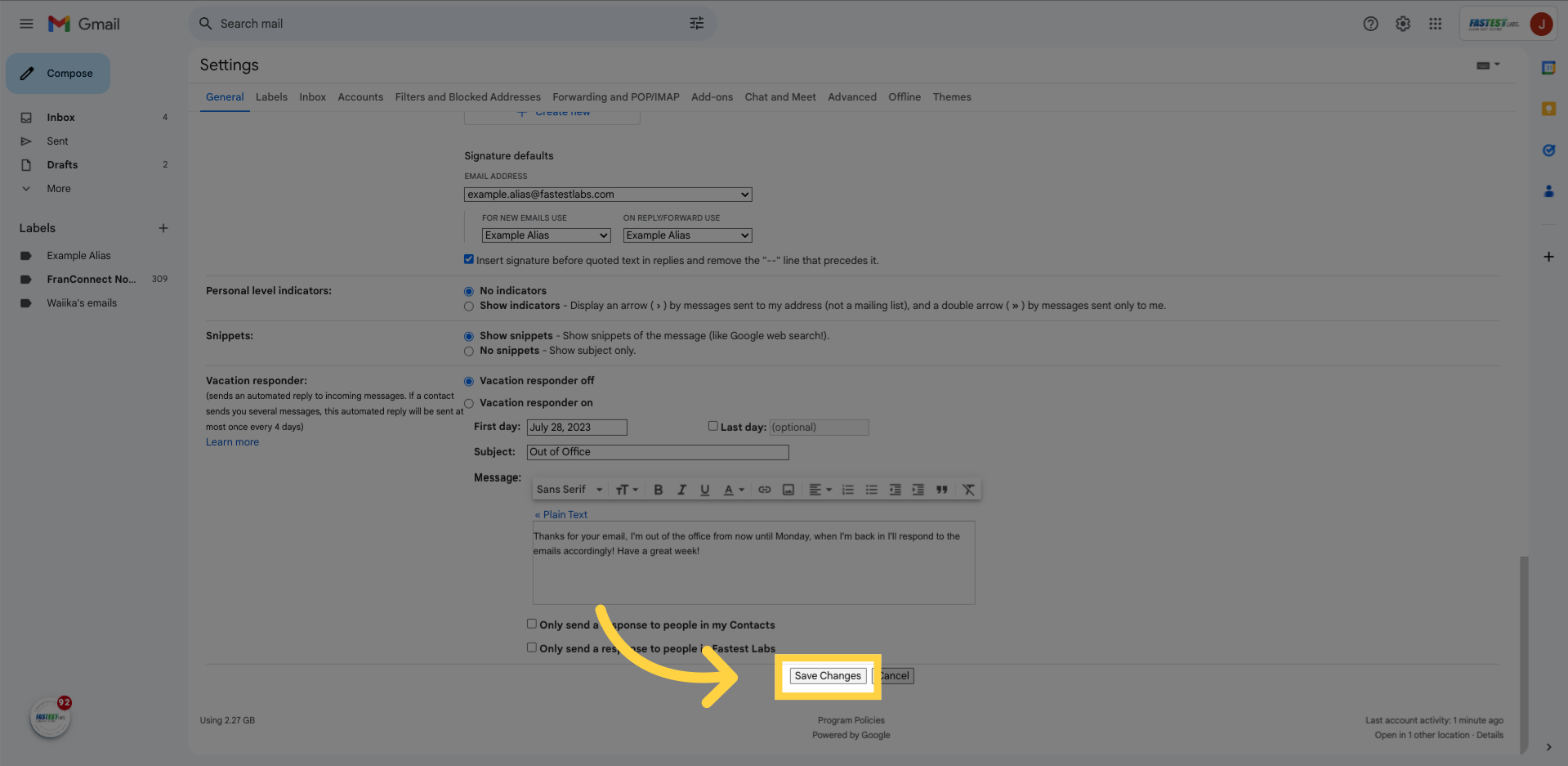The image size is (1568, 766).
Task: Enable the Last day checkbox
Action: (x=713, y=426)
